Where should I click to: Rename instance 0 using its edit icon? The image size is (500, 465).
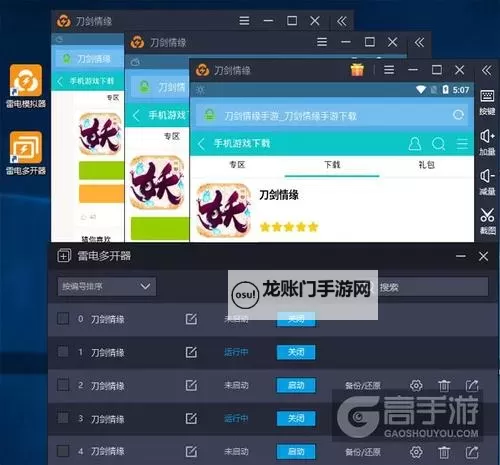point(191,319)
